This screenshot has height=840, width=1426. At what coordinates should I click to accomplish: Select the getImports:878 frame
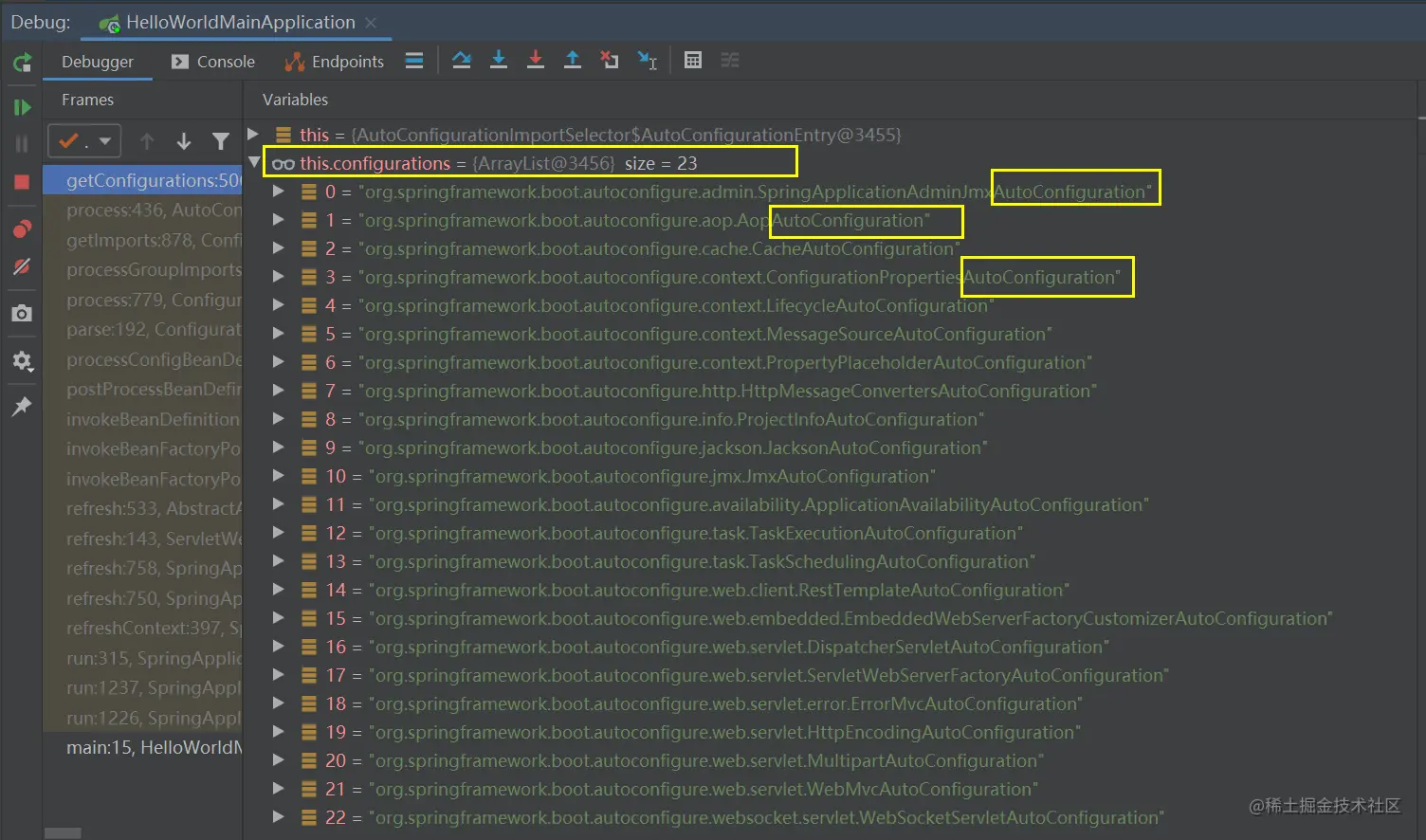click(142, 240)
